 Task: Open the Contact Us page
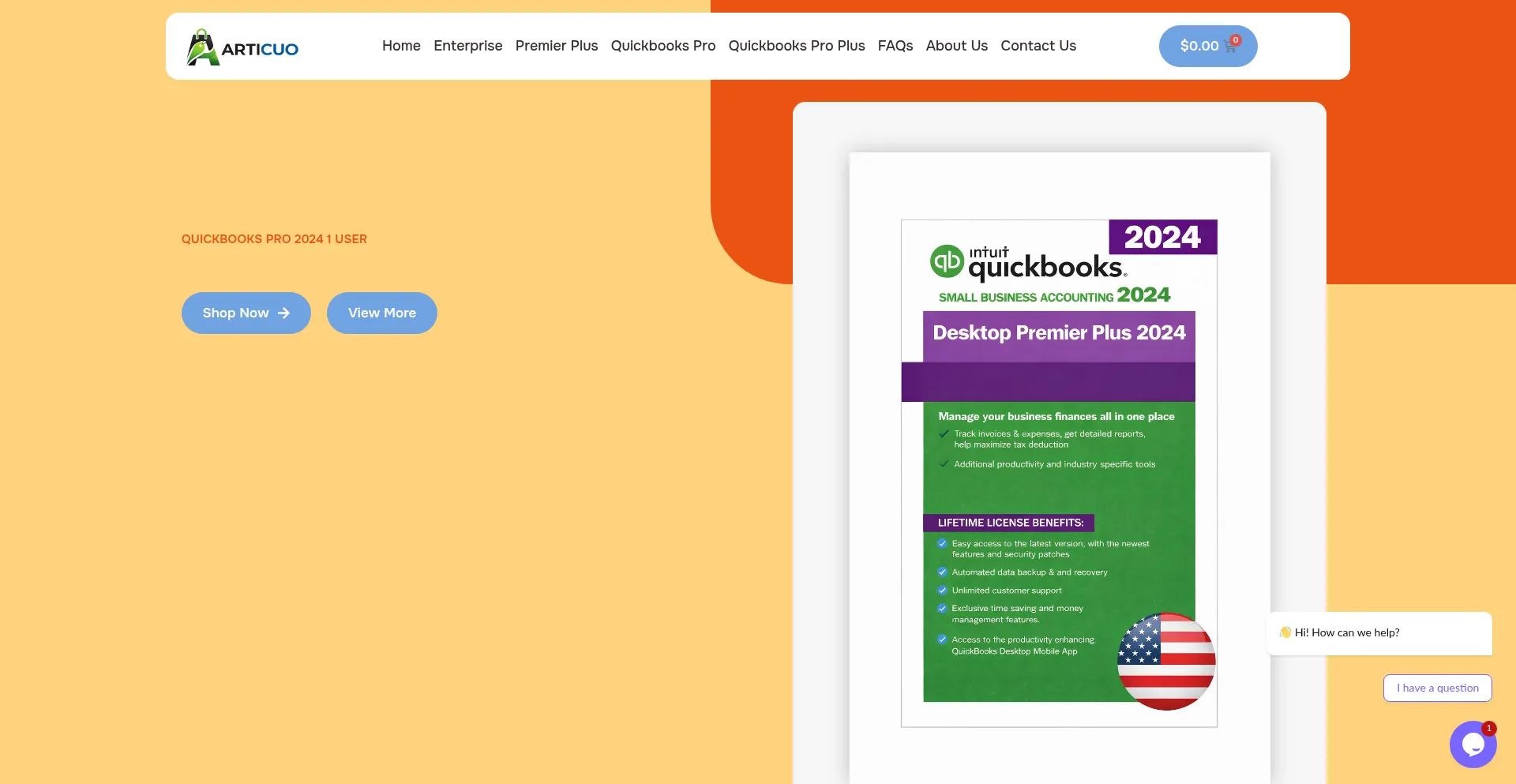tap(1038, 46)
